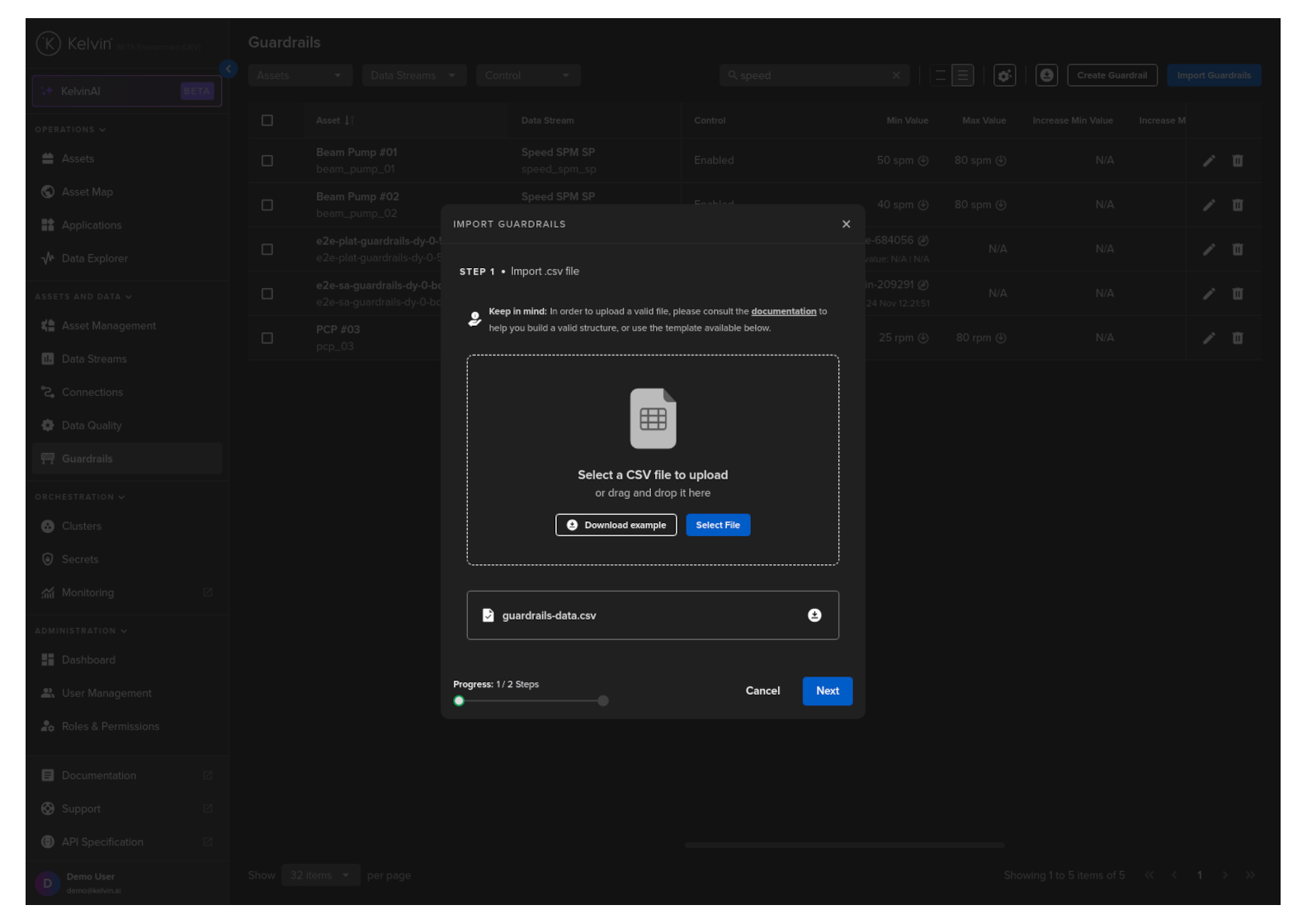Select the PCP #03 row checkbox
The width and height of the screenshot is (1307, 924).
(x=267, y=338)
